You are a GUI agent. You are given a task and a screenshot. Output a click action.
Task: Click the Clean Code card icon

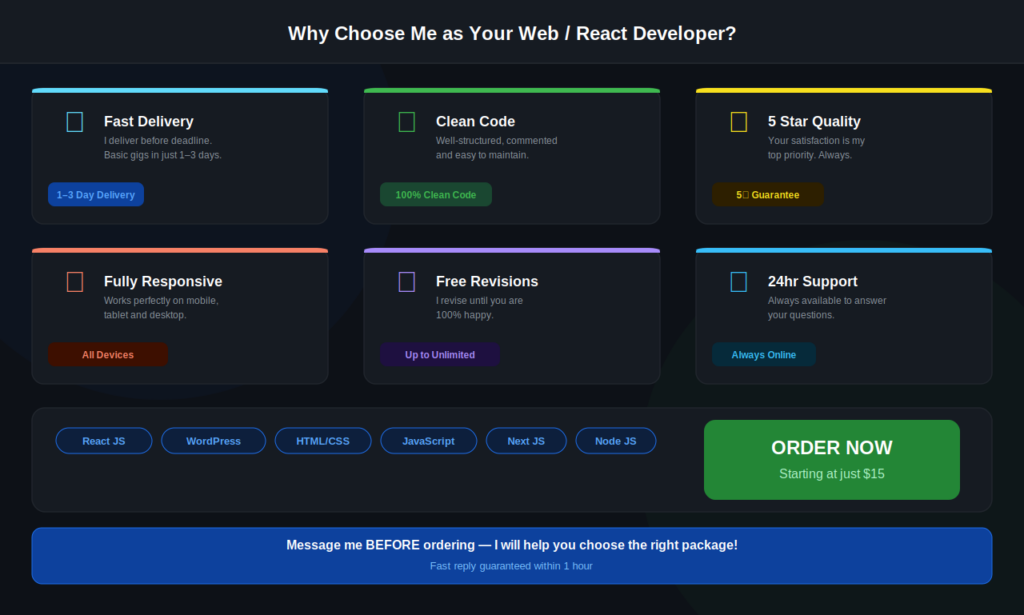(x=407, y=122)
